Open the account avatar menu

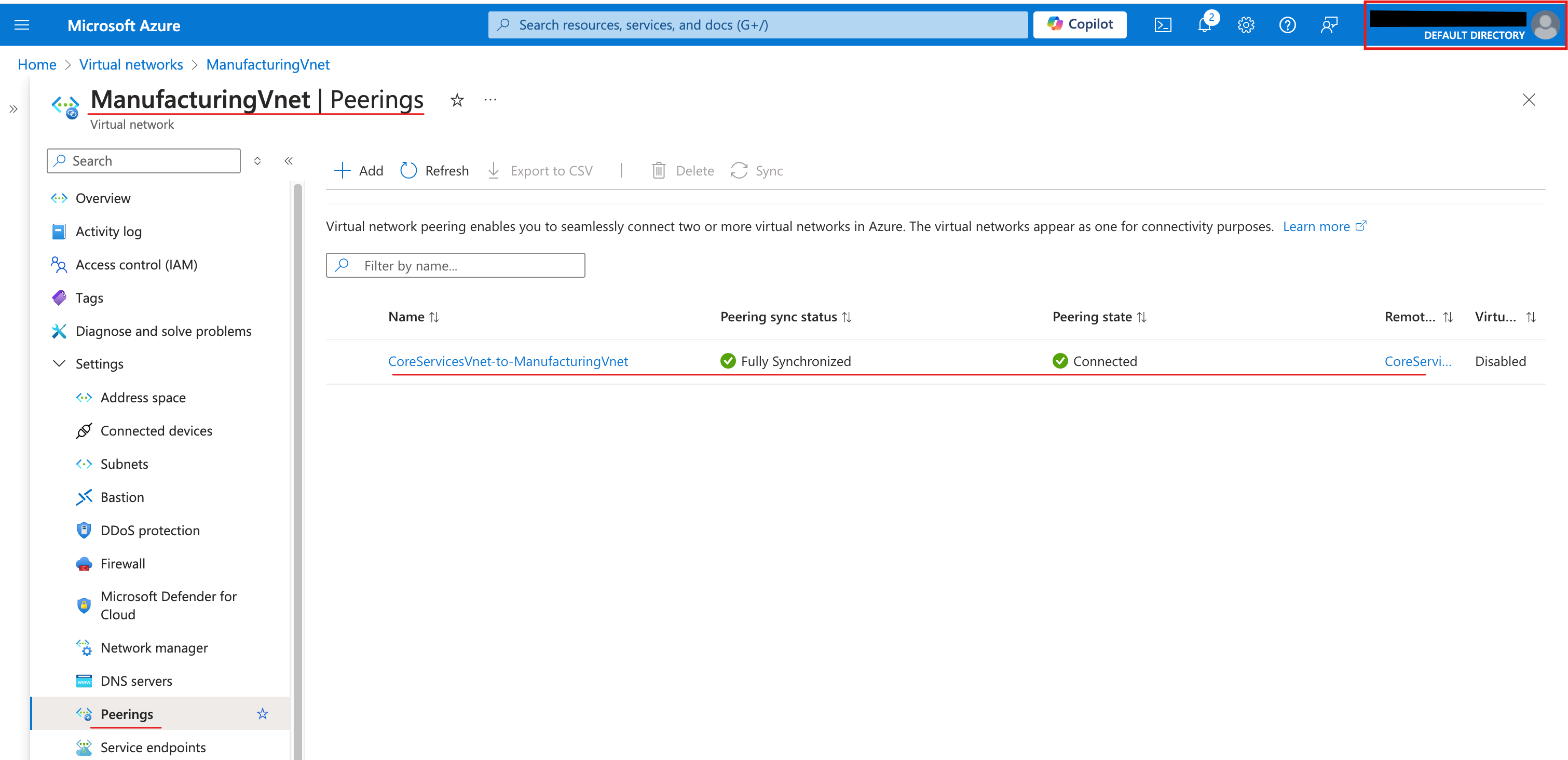click(1545, 25)
